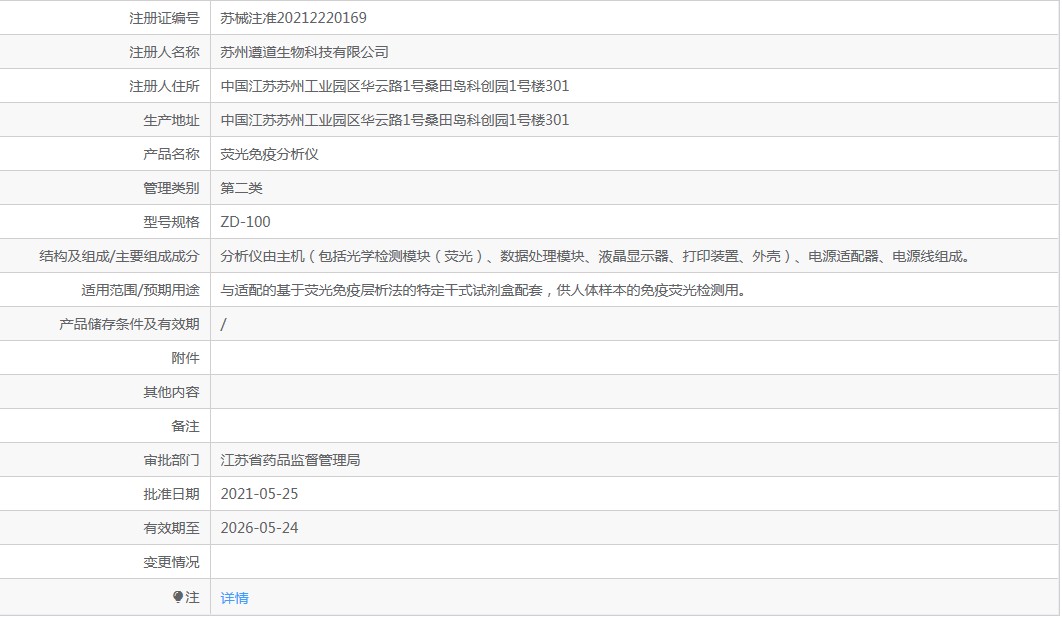
Task: Select the structure description starting 分析仪由主机
Action: pos(597,256)
